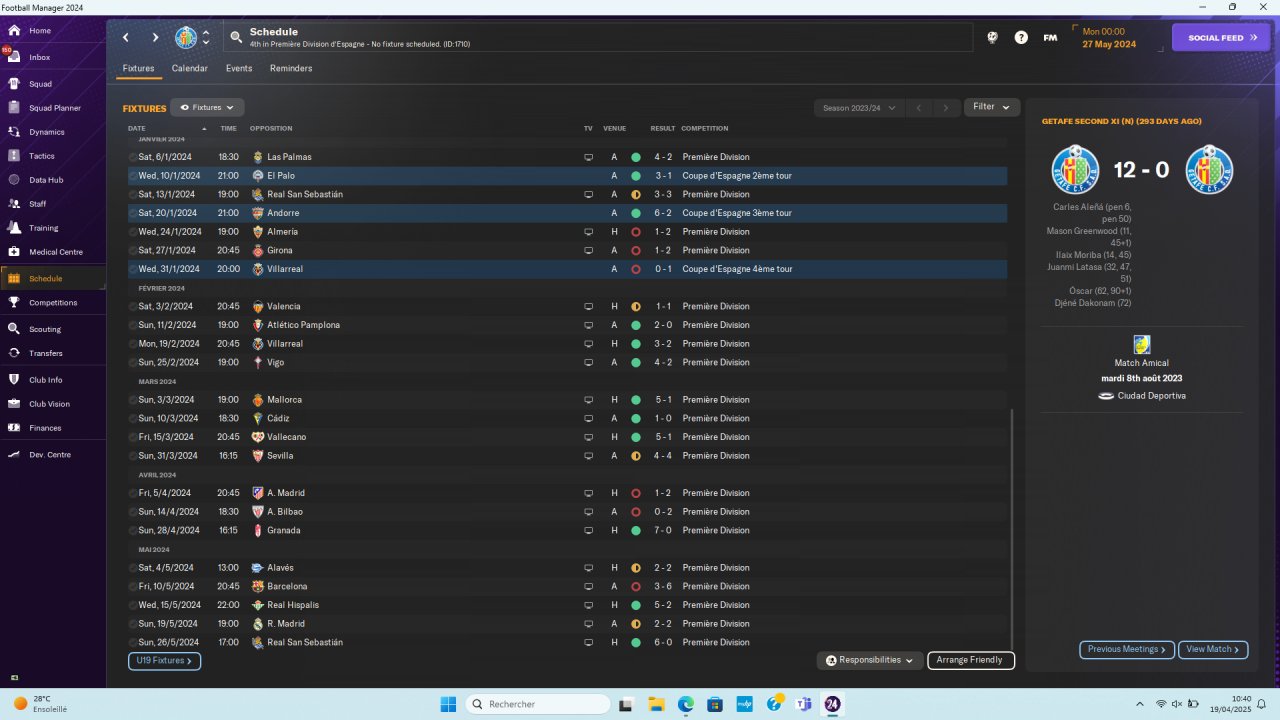1280x720 pixels.
Task: Go back with the left arrow
Action: click(x=126, y=38)
